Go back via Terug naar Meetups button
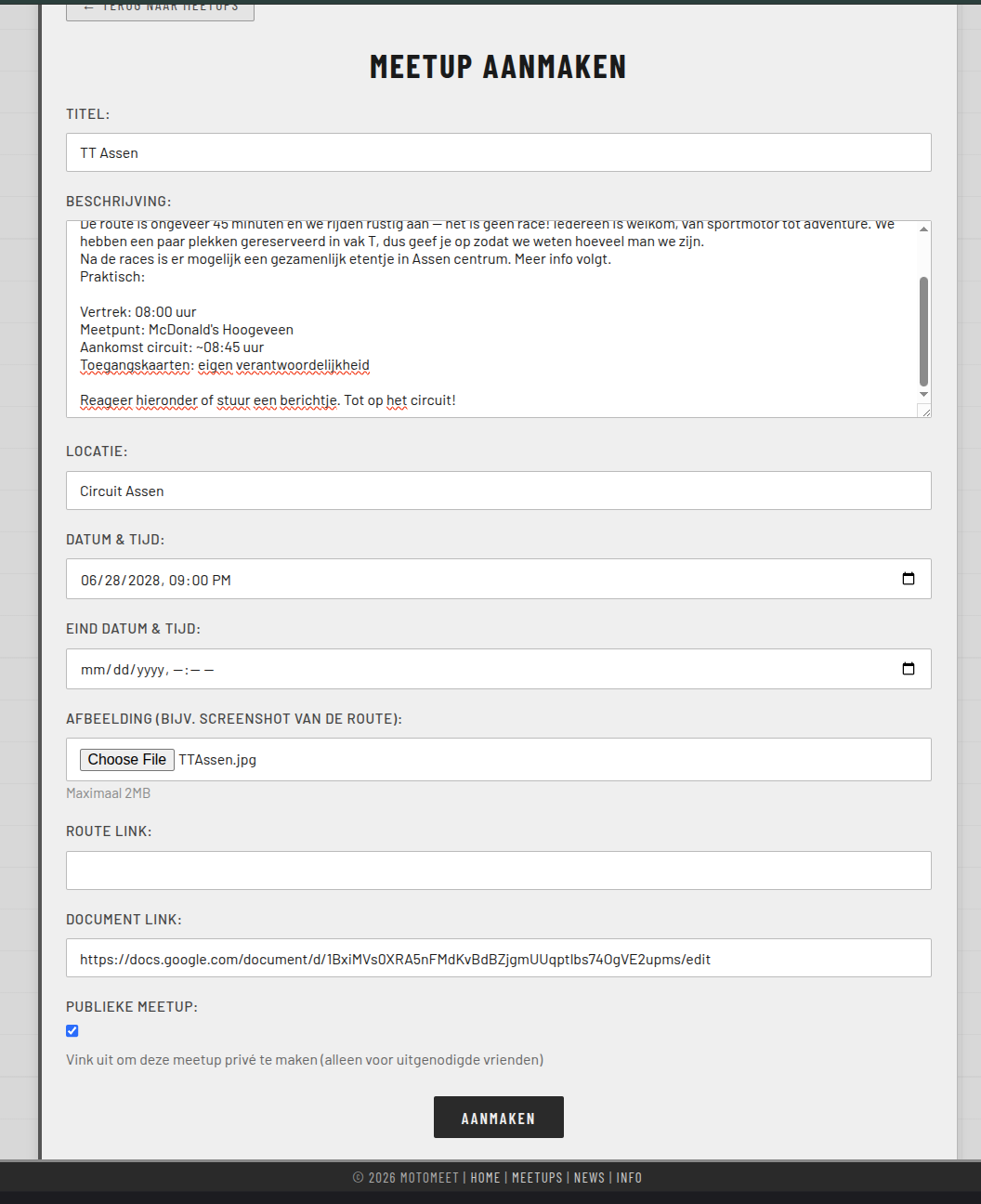 pyautogui.click(x=160, y=10)
